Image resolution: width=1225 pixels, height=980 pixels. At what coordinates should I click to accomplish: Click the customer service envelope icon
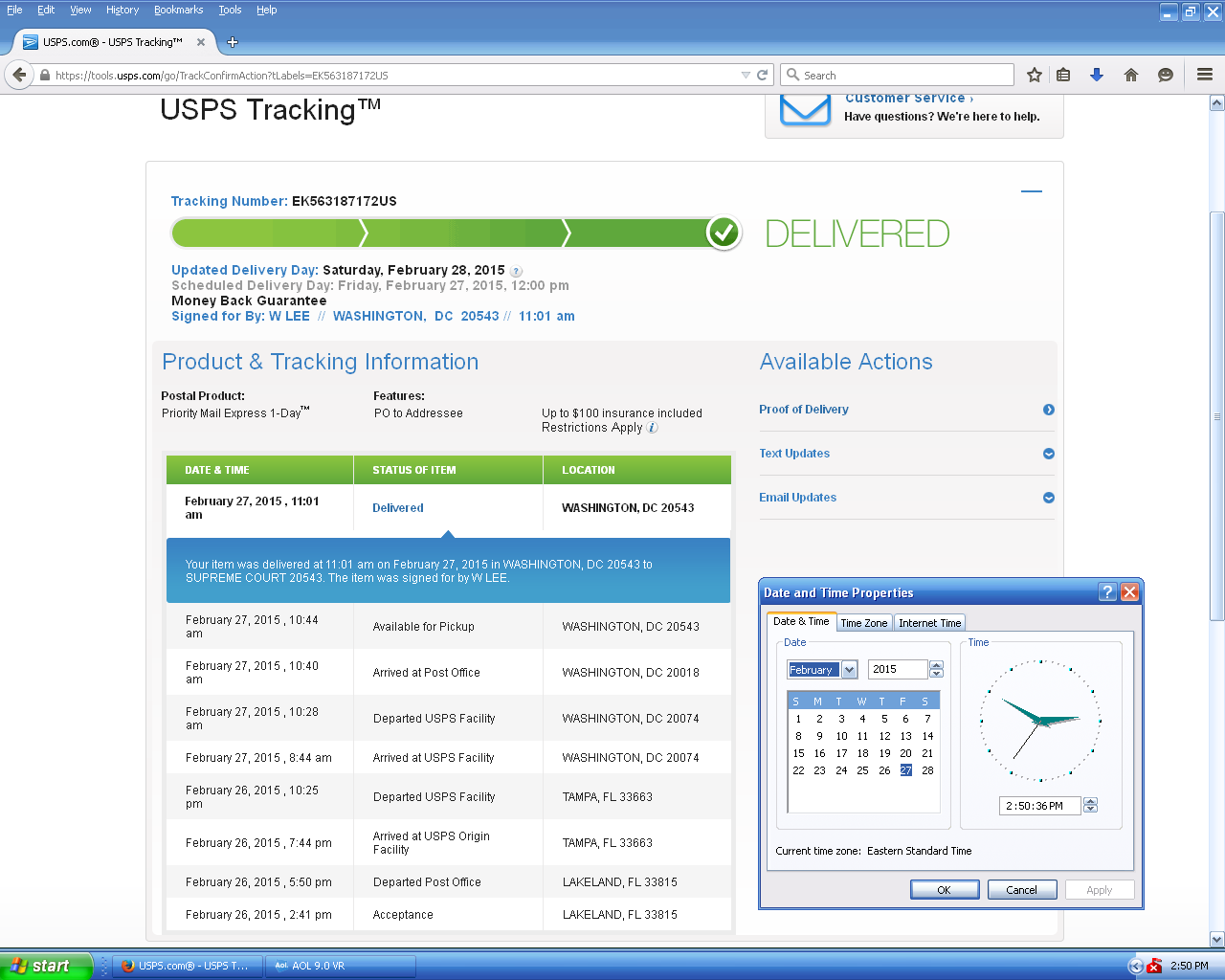point(805,110)
